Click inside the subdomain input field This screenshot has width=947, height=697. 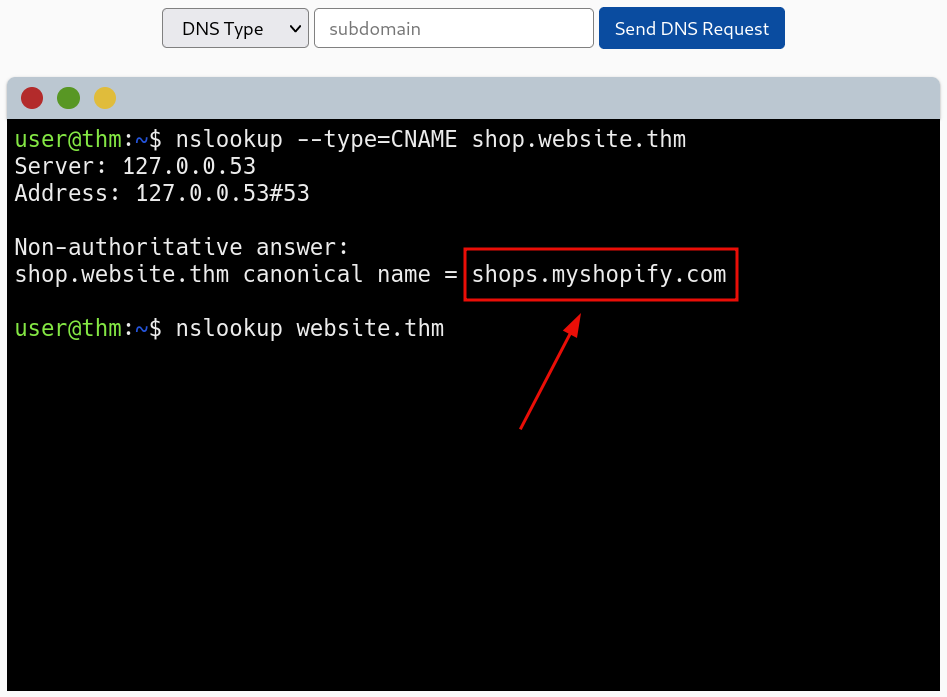[453, 28]
